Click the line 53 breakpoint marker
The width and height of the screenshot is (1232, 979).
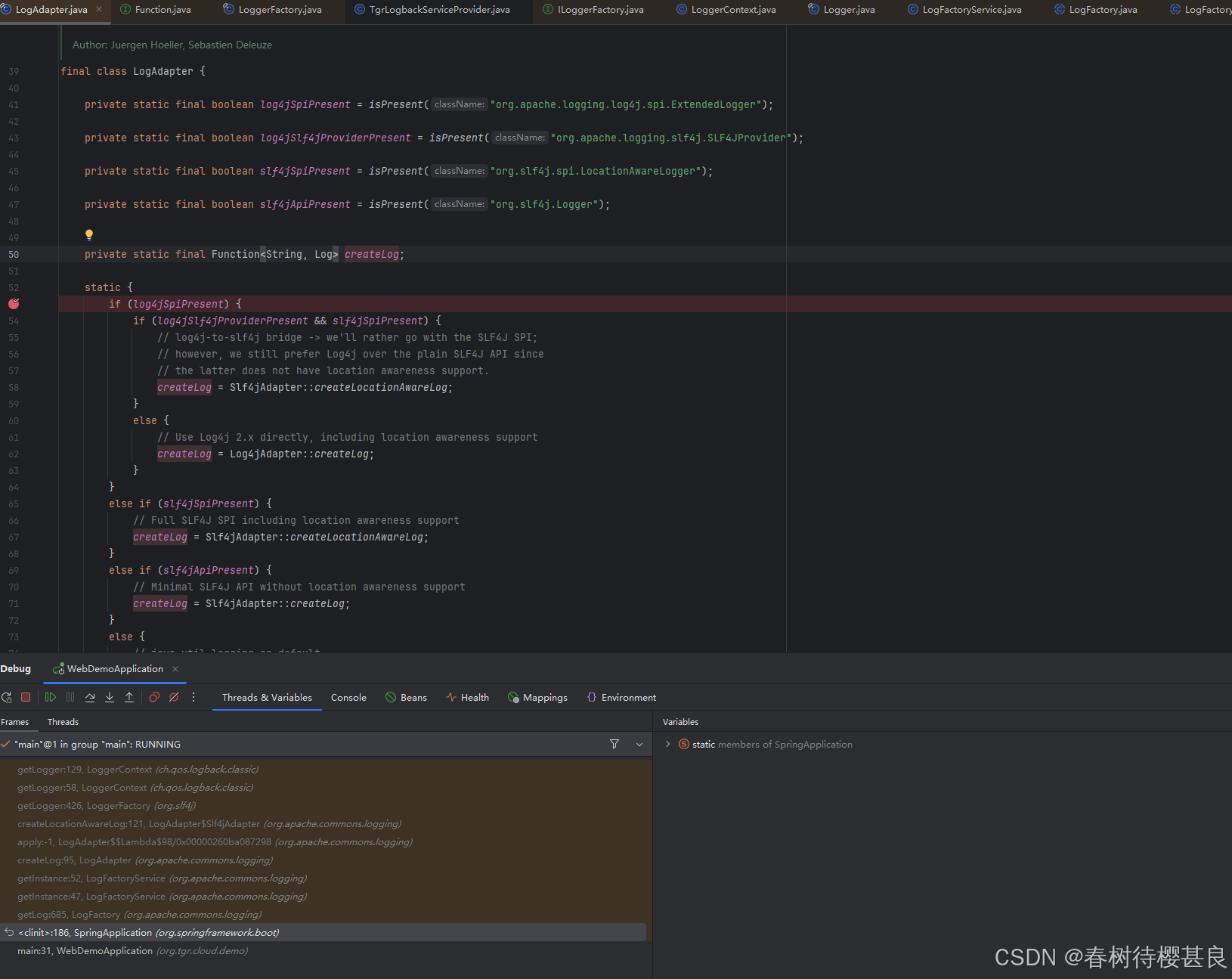[14, 304]
